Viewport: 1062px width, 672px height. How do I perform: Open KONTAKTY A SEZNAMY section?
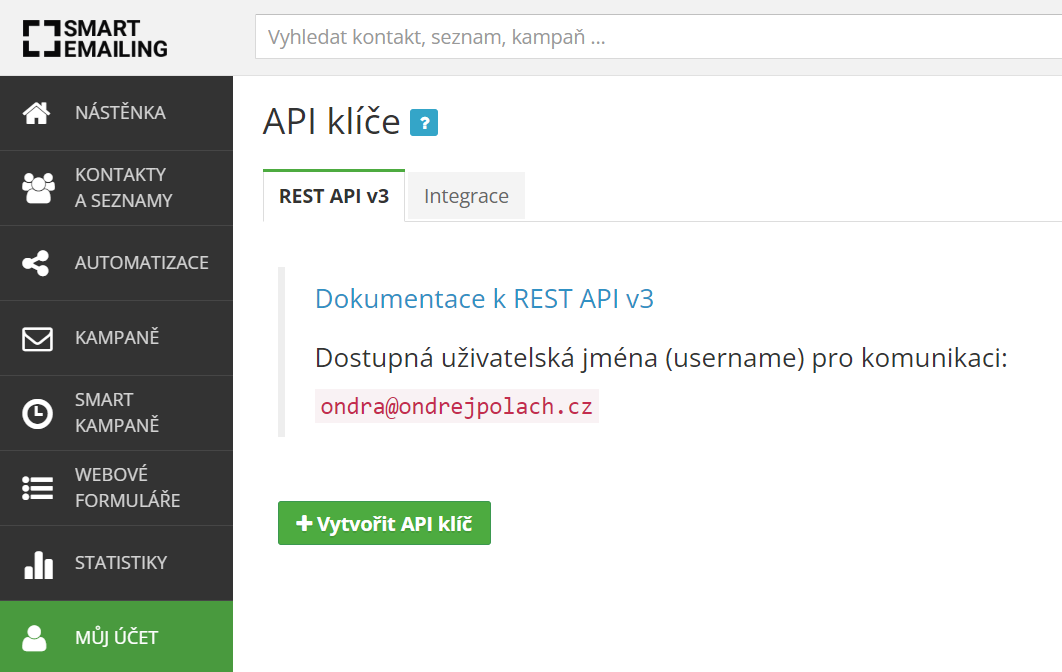(116, 188)
